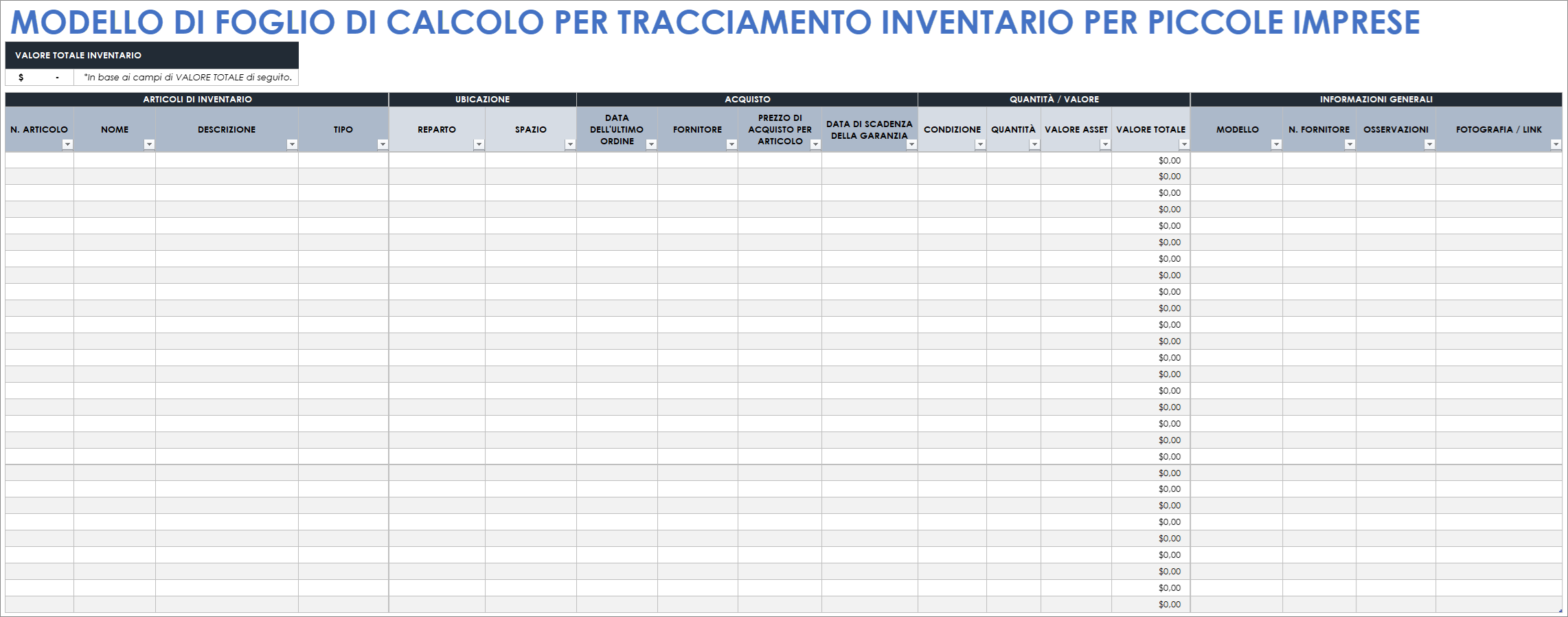The width and height of the screenshot is (1568, 617).
Task: Open the DESCRIZIONE column filter arrow
Action: pyautogui.click(x=292, y=144)
